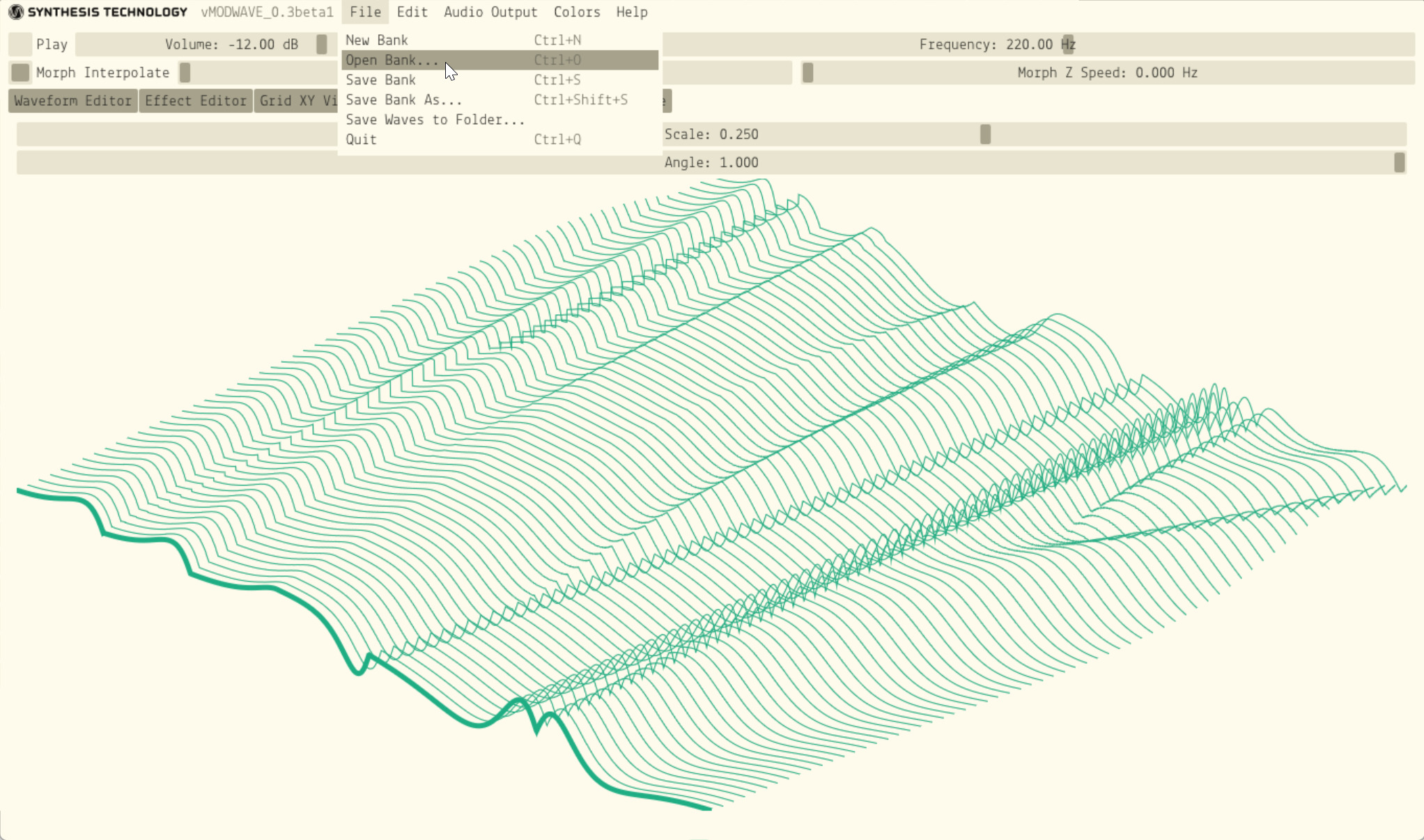
Task: Choose New Bank from File menu
Action: pos(500,40)
